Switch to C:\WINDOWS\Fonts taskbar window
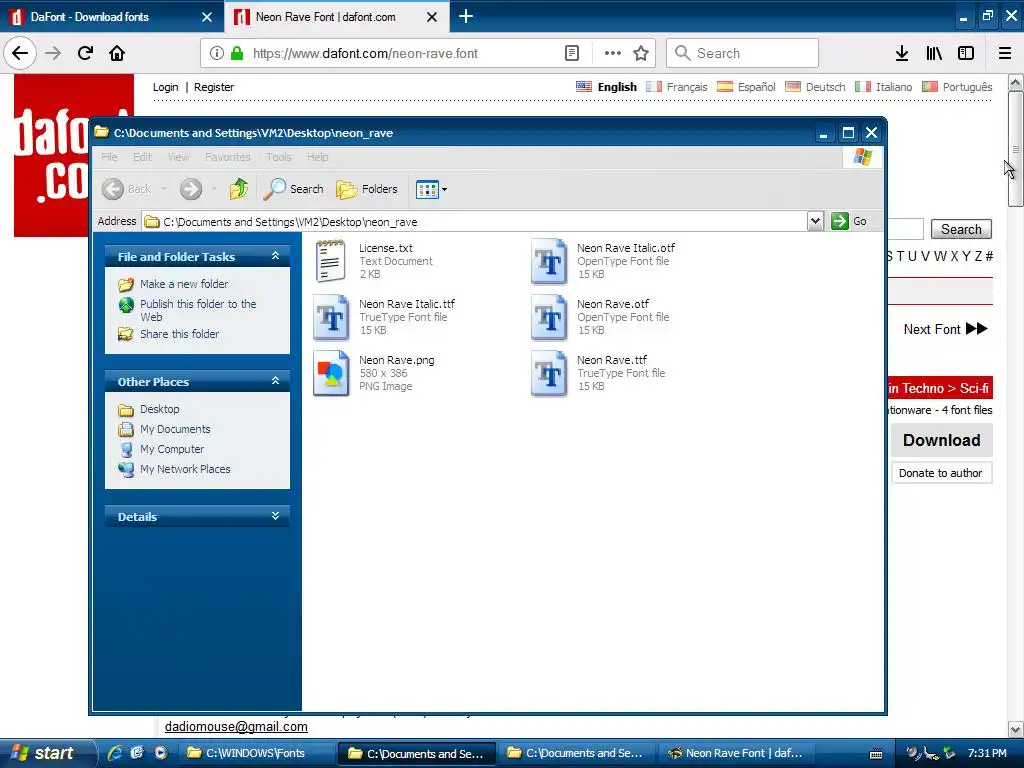The width and height of the screenshot is (1024, 768). click(x=255, y=753)
